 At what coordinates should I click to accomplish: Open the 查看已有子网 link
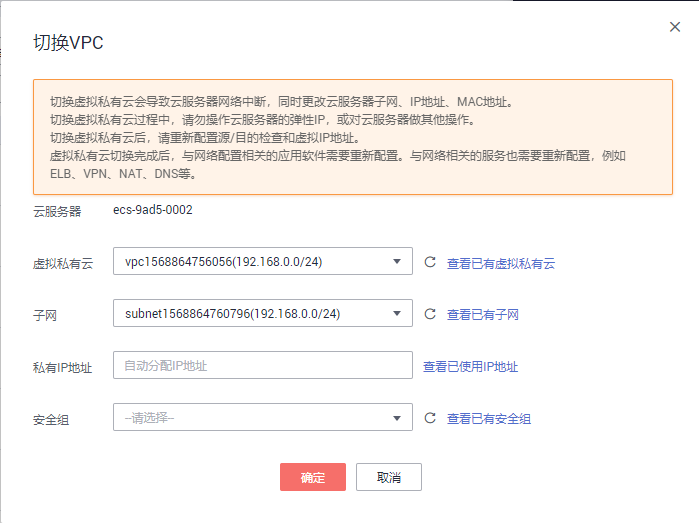click(x=483, y=315)
